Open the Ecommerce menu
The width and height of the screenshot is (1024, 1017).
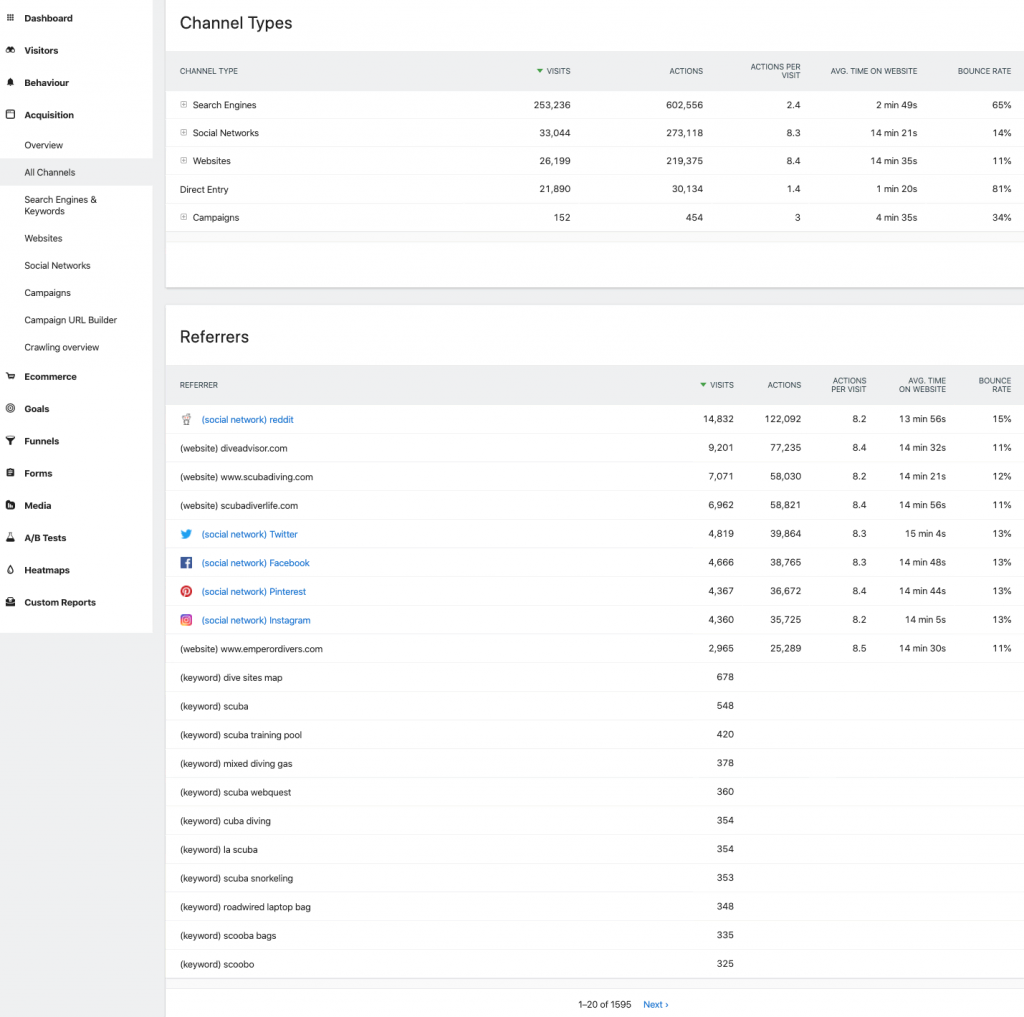pos(50,377)
